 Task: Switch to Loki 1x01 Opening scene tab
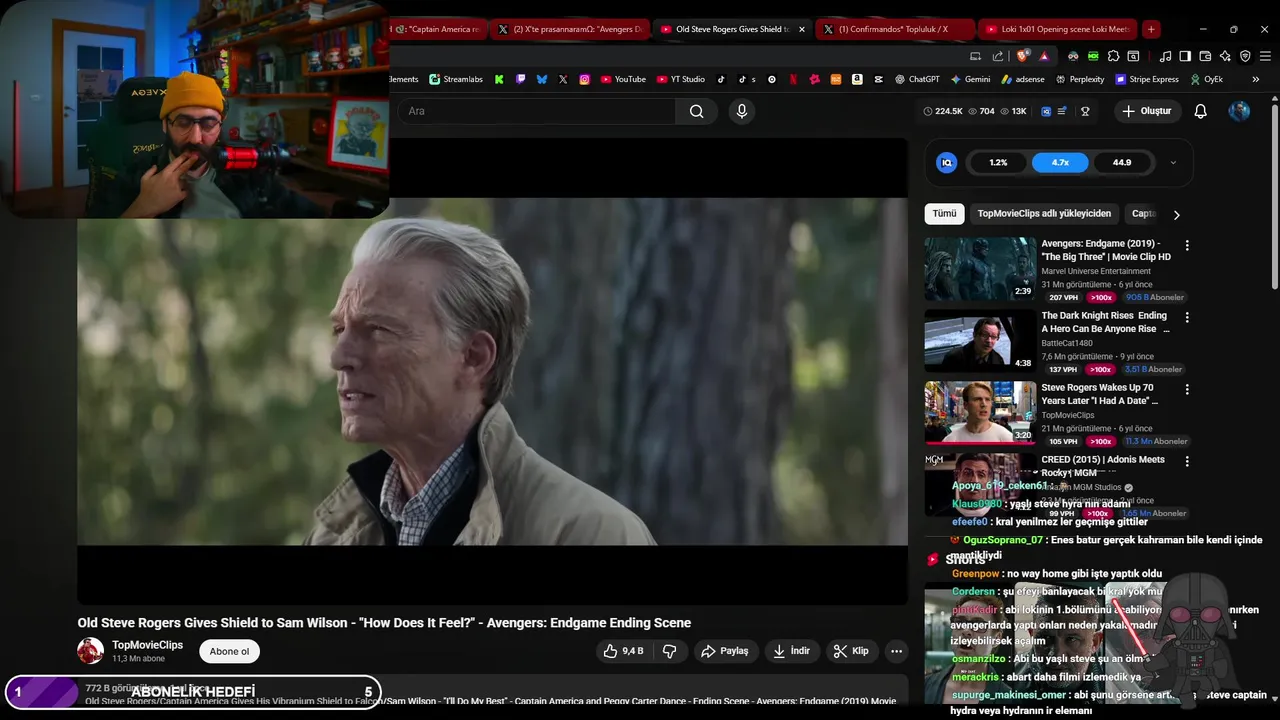1058,29
